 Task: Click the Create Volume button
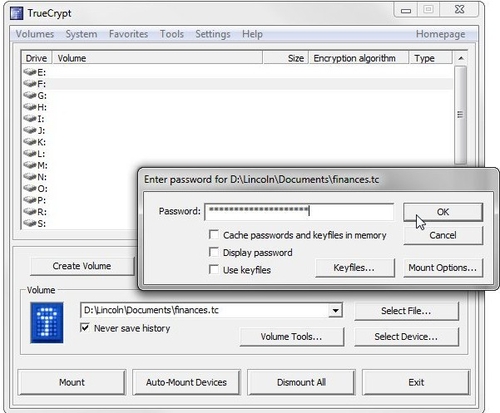(x=82, y=266)
